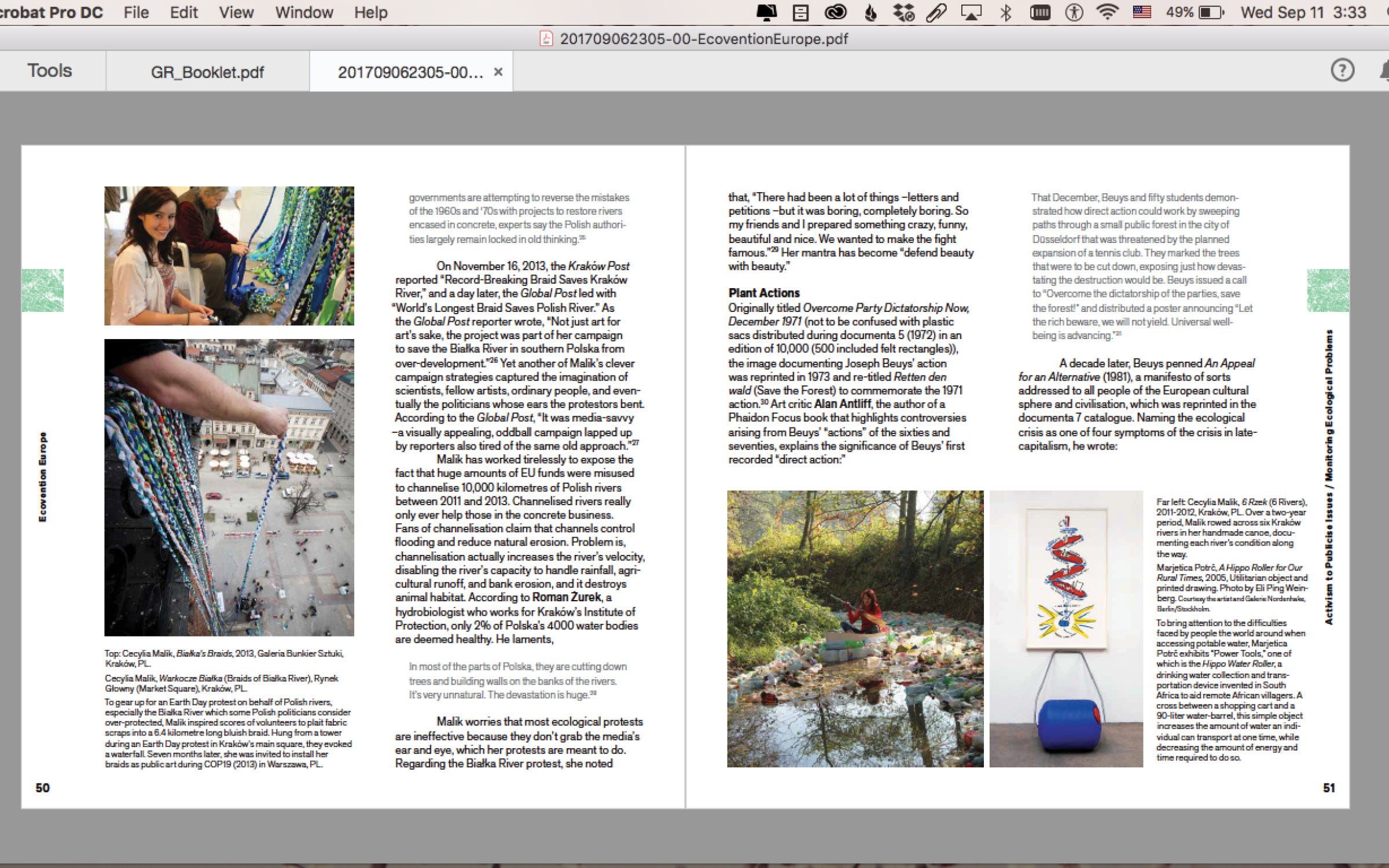This screenshot has height=868, width=1389.
Task: Click the Bluetooth status icon
Action: [x=1006, y=12]
